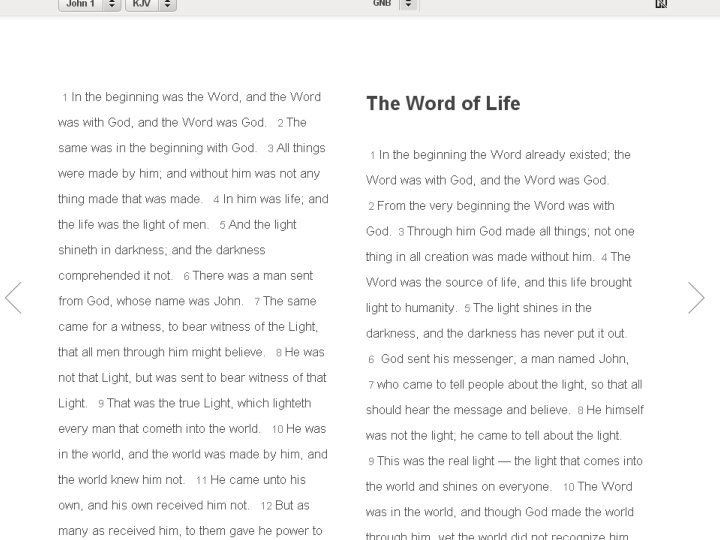Open the John 1 chapter selector dropdown
Viewport: 720px width, 540px height.
(90, 4)
